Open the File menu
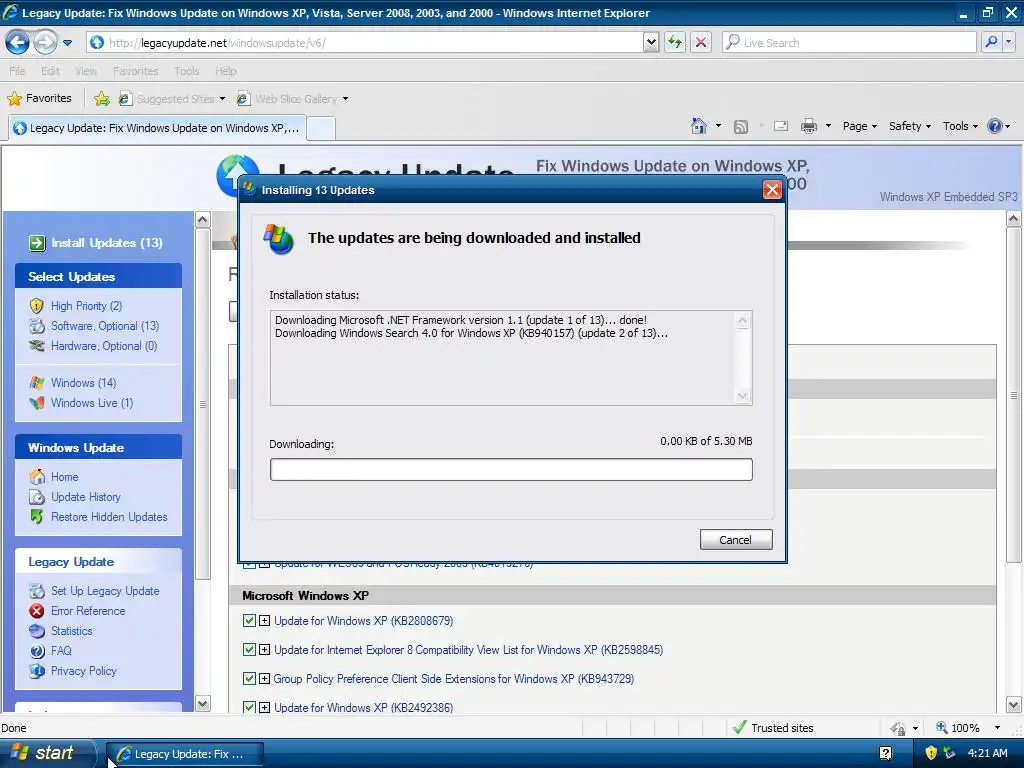The image size is (1024, 768). 17,71
